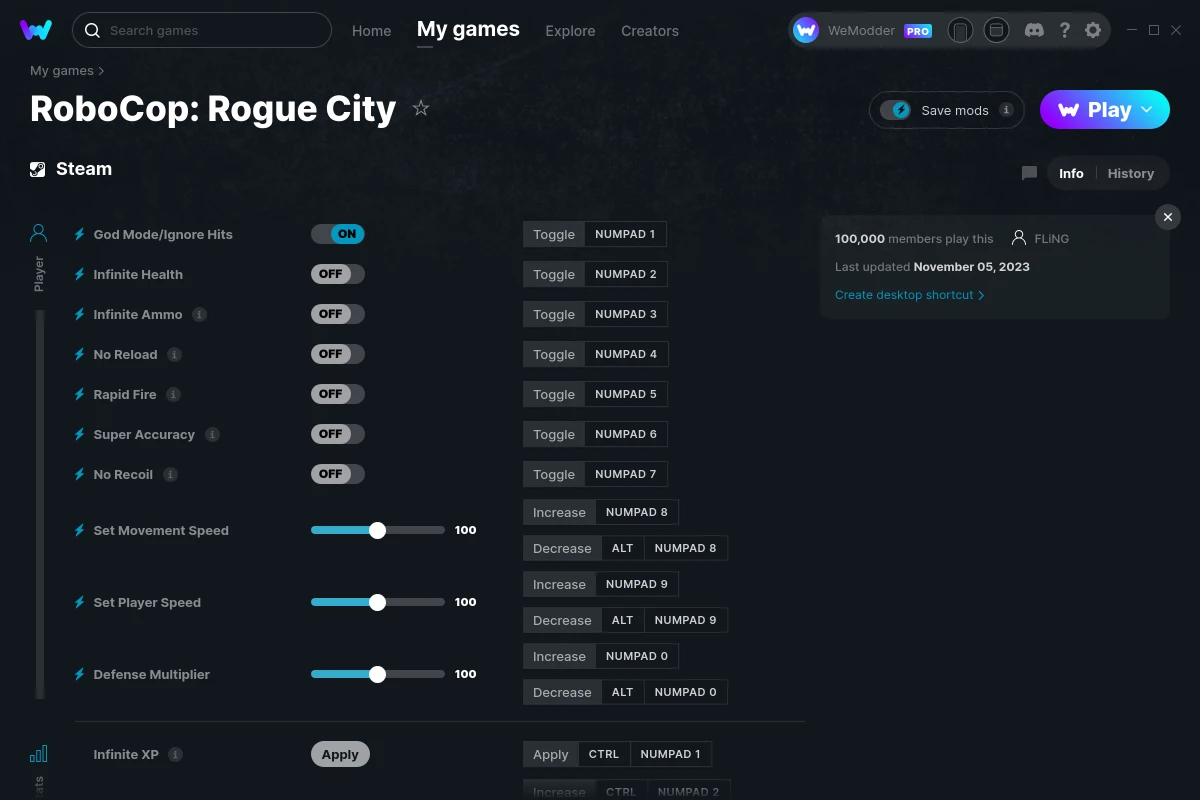Click the phone remote icon in header
Viewport: 1200px width, 800px height.
pyautogui.click(x=961, y=30)
